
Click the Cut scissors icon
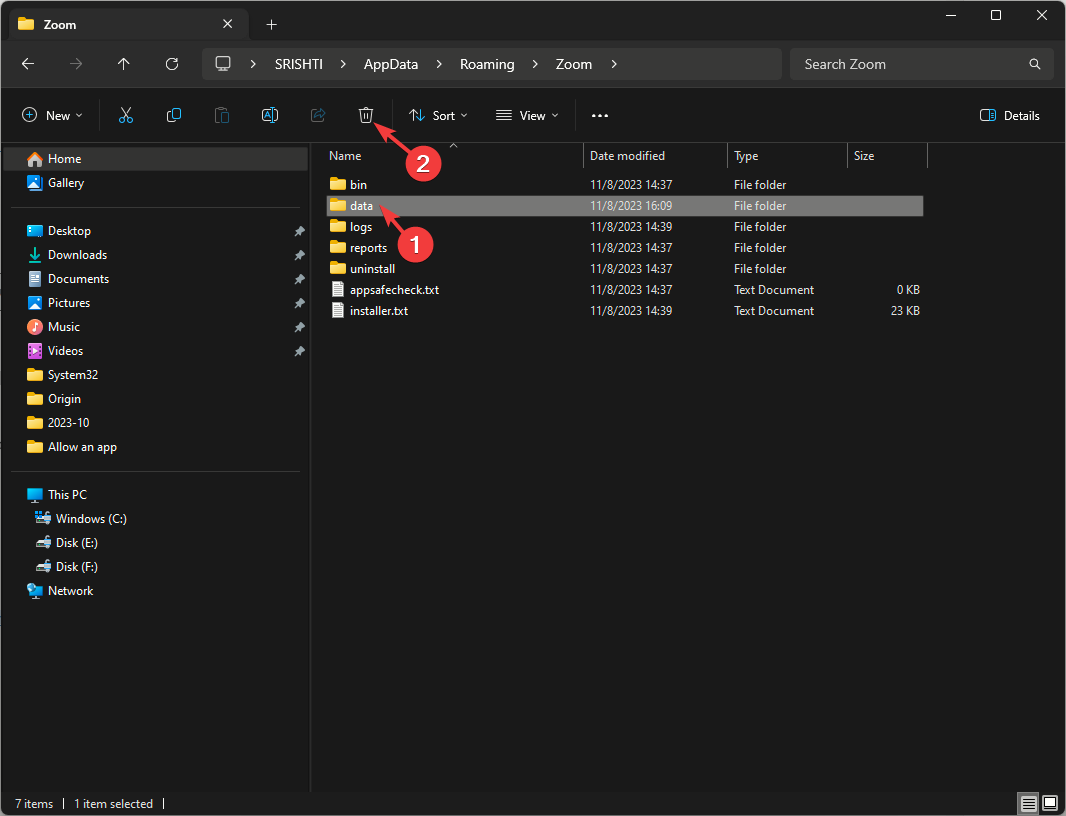126,116
